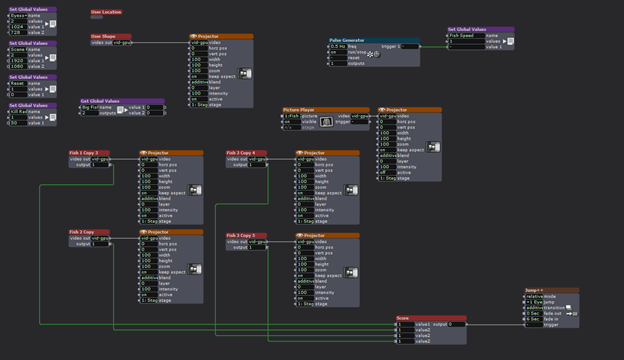Select the User Location actor title
The image size is (624, 360).
coord(106,12)
